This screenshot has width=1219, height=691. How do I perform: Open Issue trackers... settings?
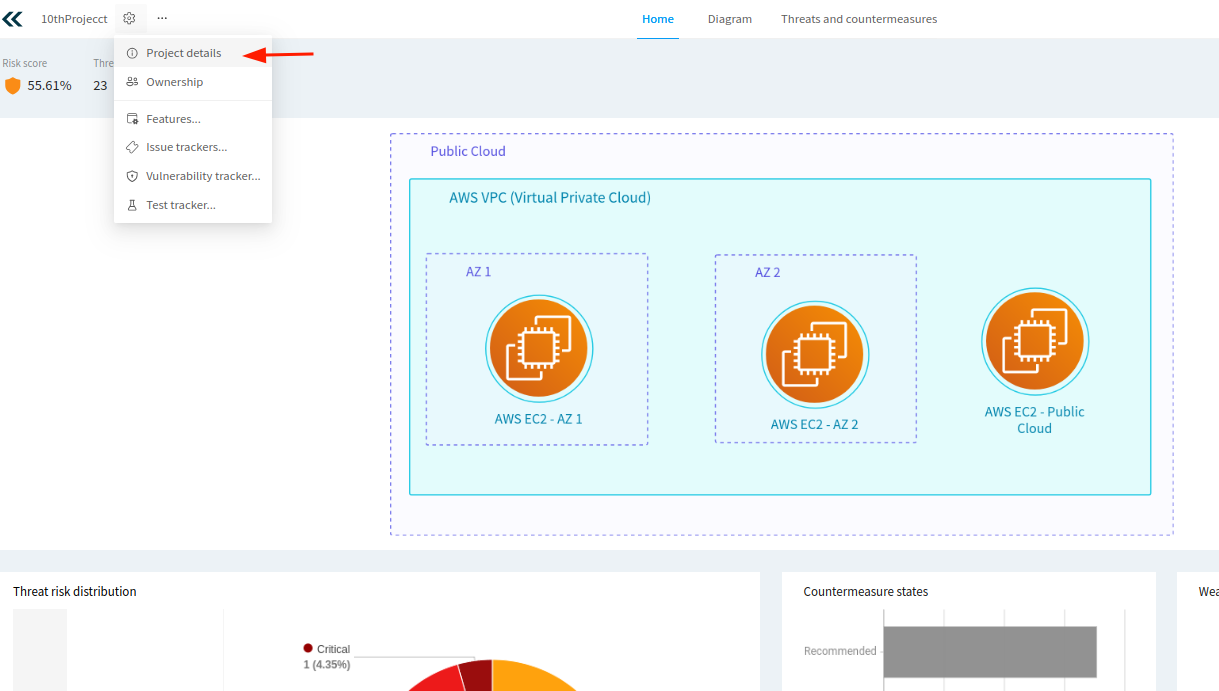[186, 147]
